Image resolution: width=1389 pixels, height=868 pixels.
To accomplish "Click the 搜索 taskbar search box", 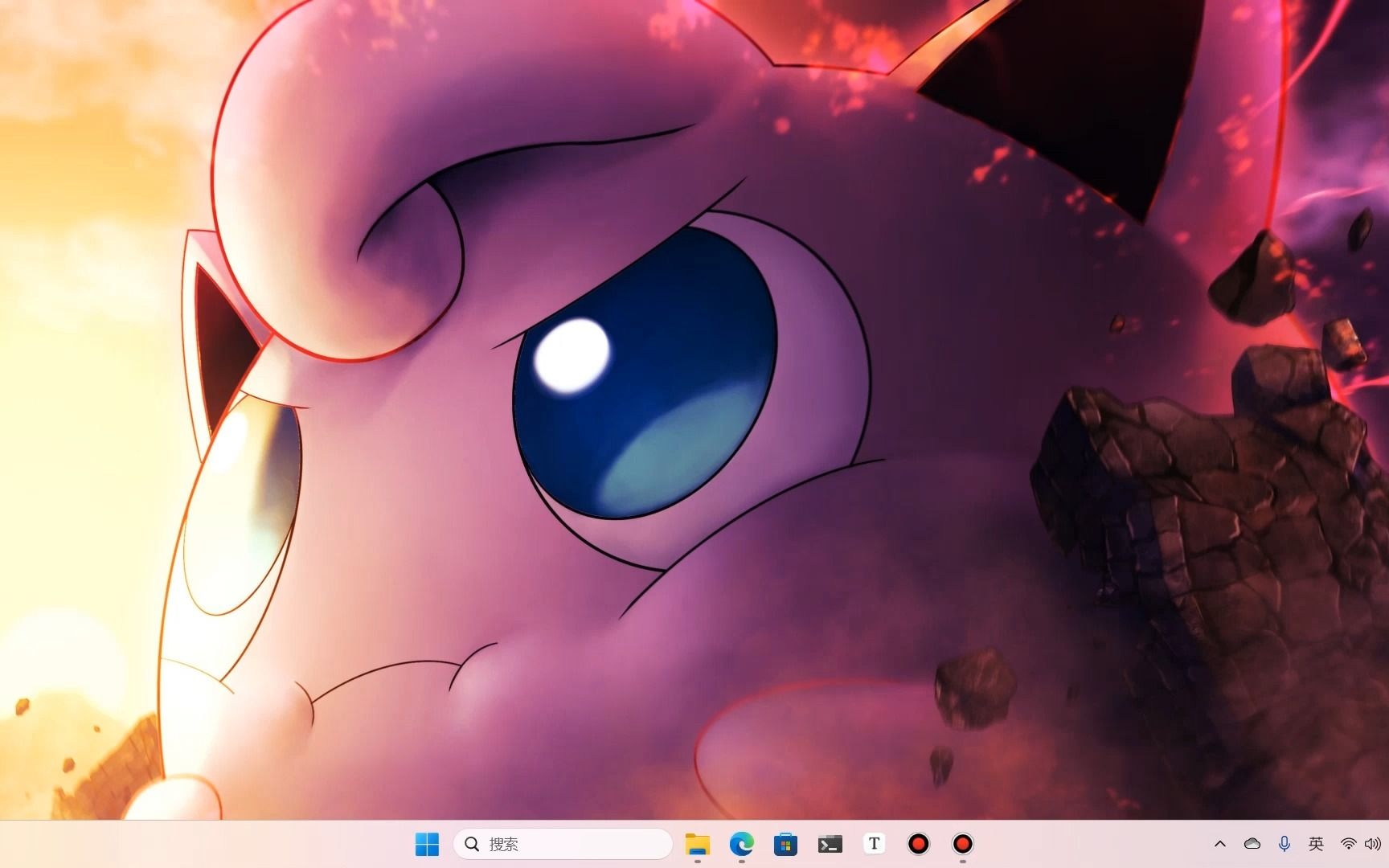I will pos(563,844).
